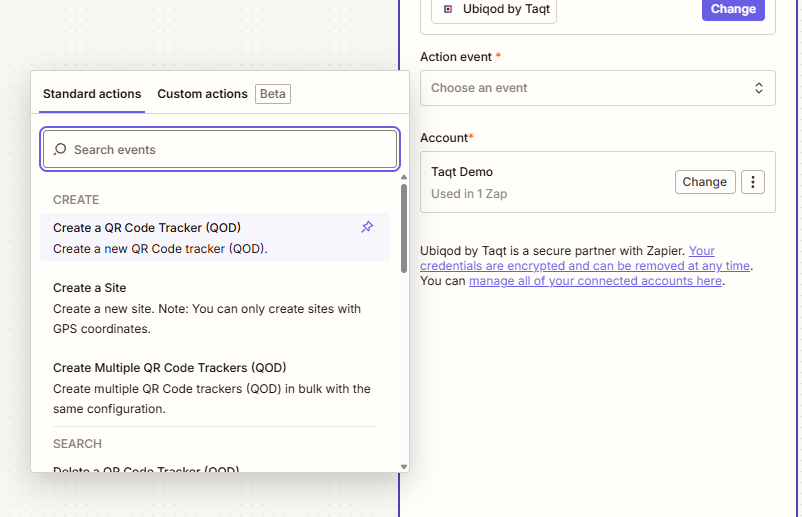802x517 pixels.
Task: Click the scrollbar down arrow
Action: (x=404, y=466)
